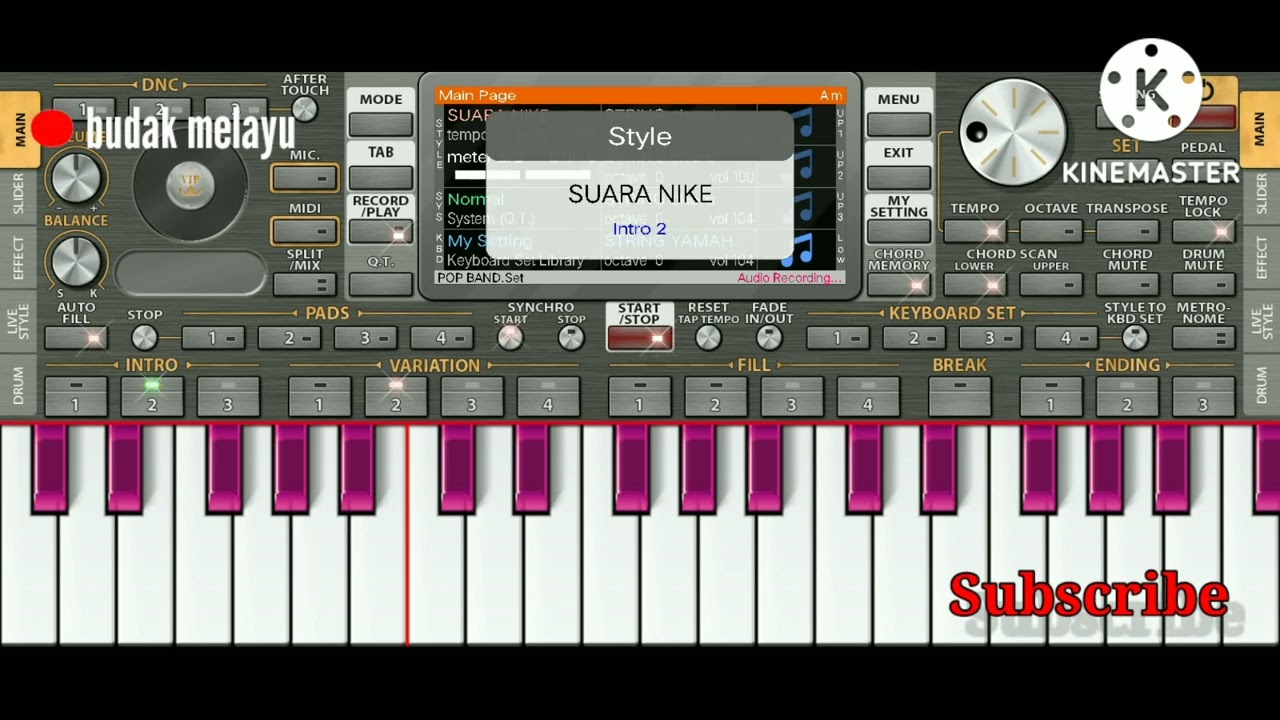The image size is (1280, 720).
Task: Toggle Chord Scan Upper button
Action: point(1051,284)
